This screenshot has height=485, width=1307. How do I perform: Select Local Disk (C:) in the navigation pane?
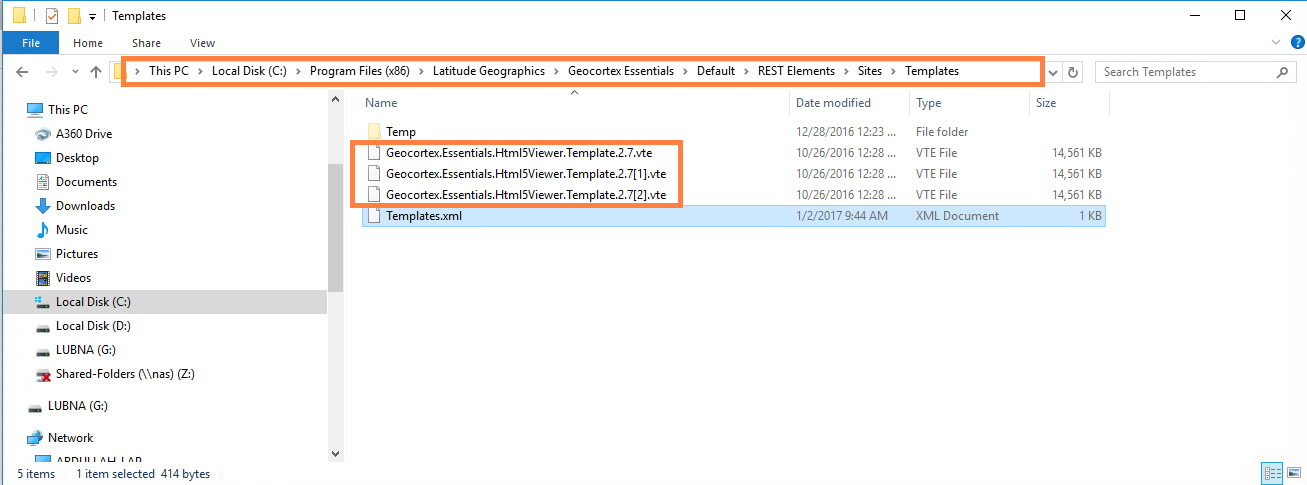pos(93,302)
